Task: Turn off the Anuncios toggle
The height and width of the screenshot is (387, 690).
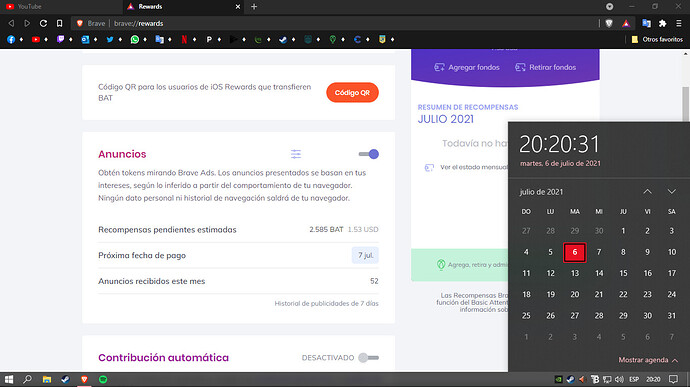Action: (x=369, y=154)
